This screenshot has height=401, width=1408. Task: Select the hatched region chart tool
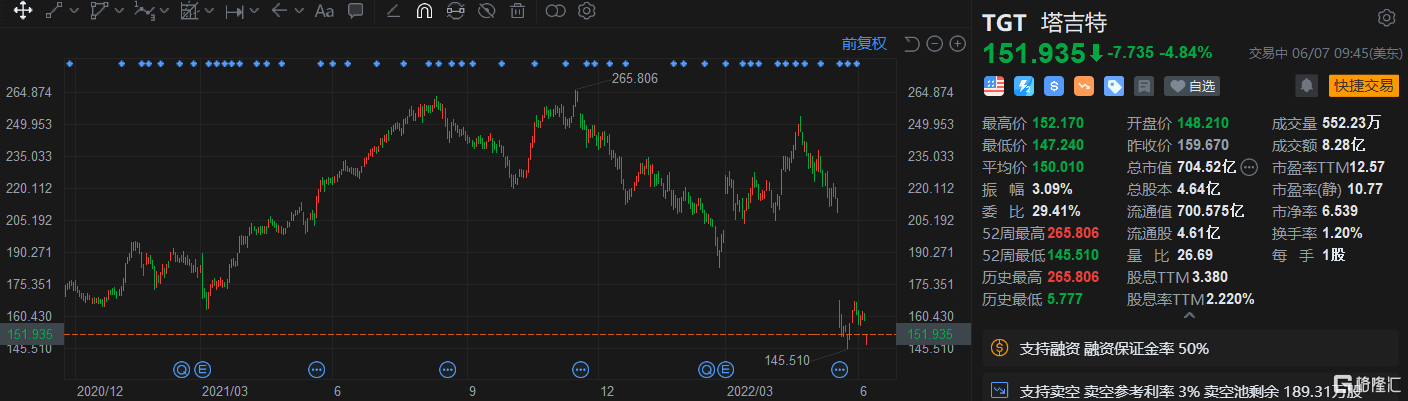(189, 12)
